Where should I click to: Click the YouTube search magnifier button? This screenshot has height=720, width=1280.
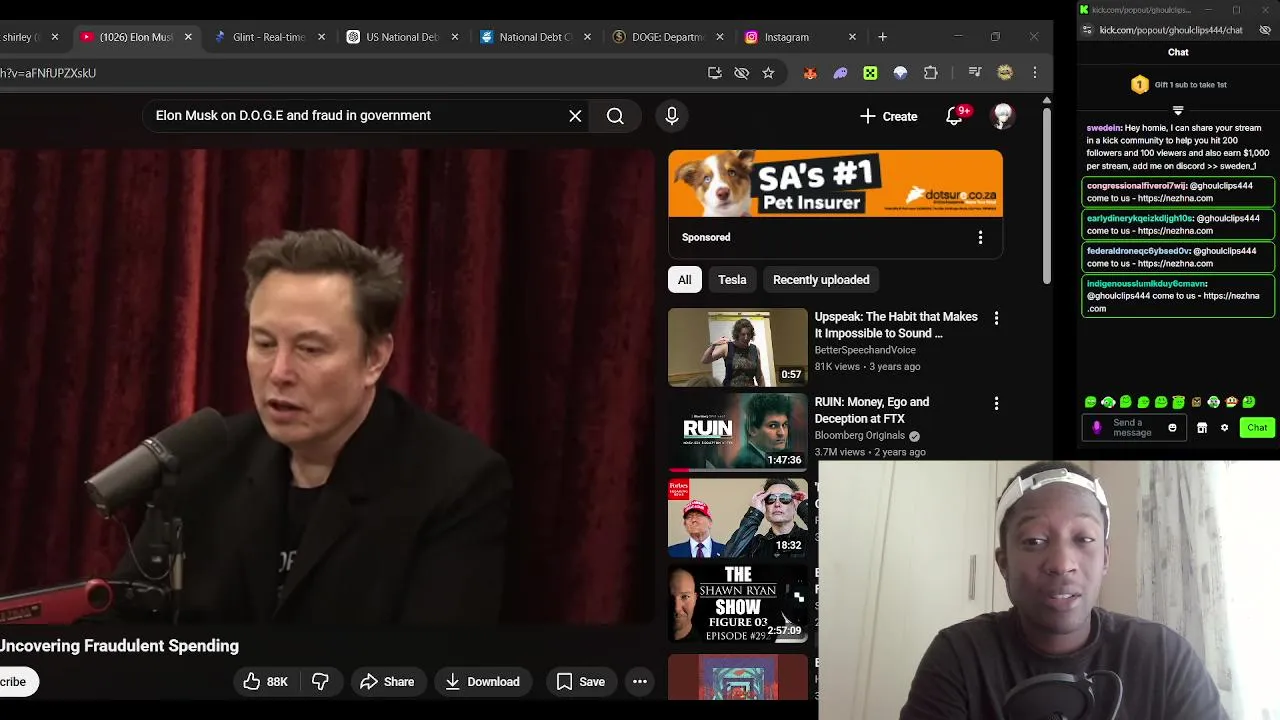[x=615, y=116]
